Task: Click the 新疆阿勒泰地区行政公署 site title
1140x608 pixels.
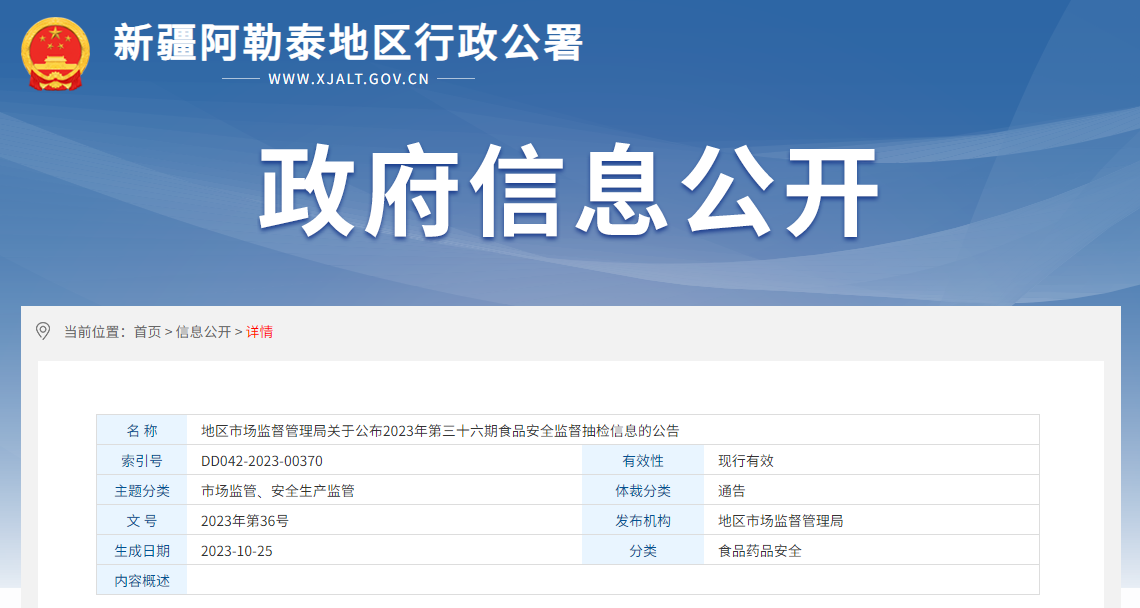Action: 348,43
